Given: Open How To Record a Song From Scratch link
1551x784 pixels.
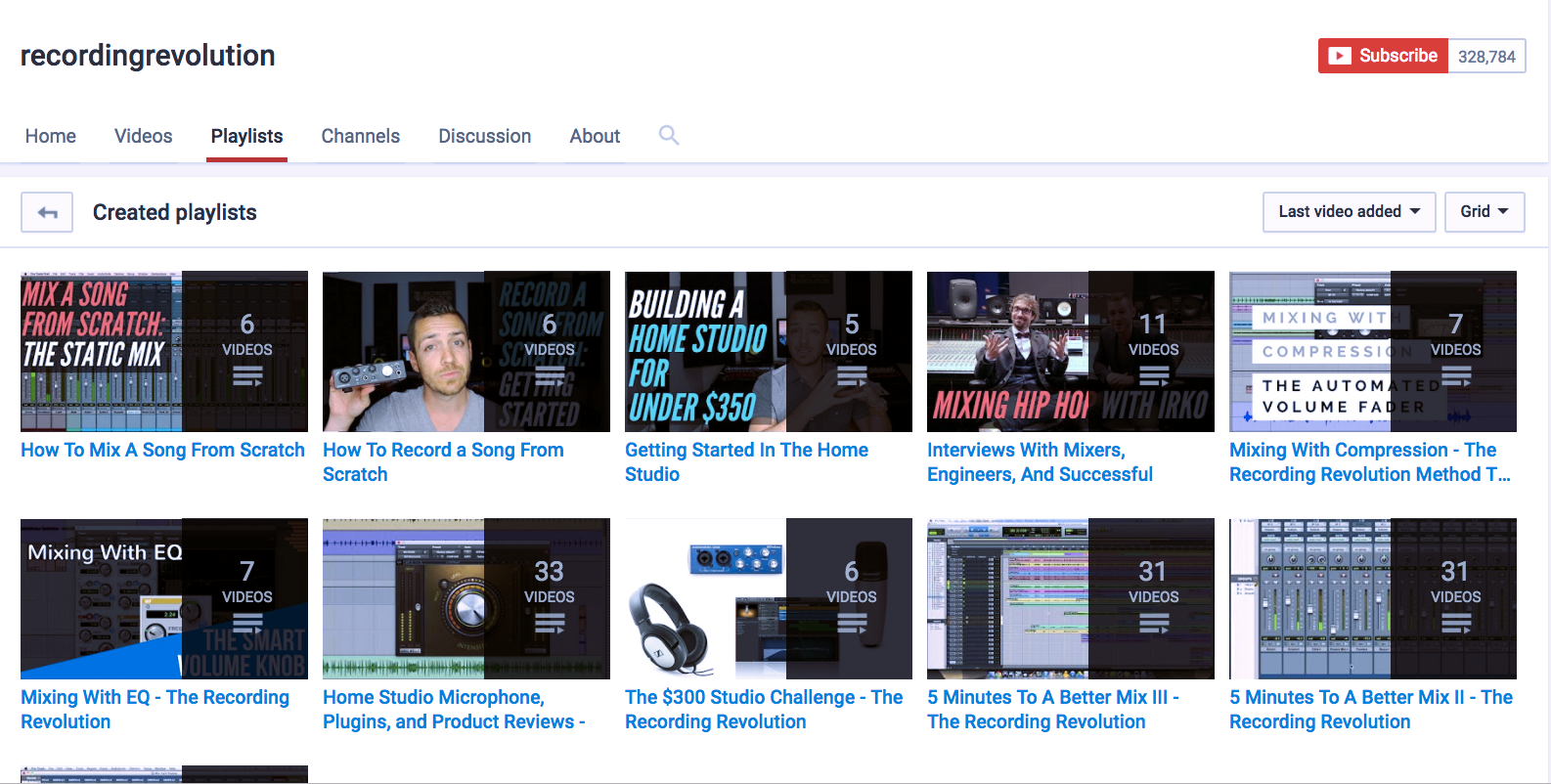Looking at the screenshot, I should pos(443,461).
